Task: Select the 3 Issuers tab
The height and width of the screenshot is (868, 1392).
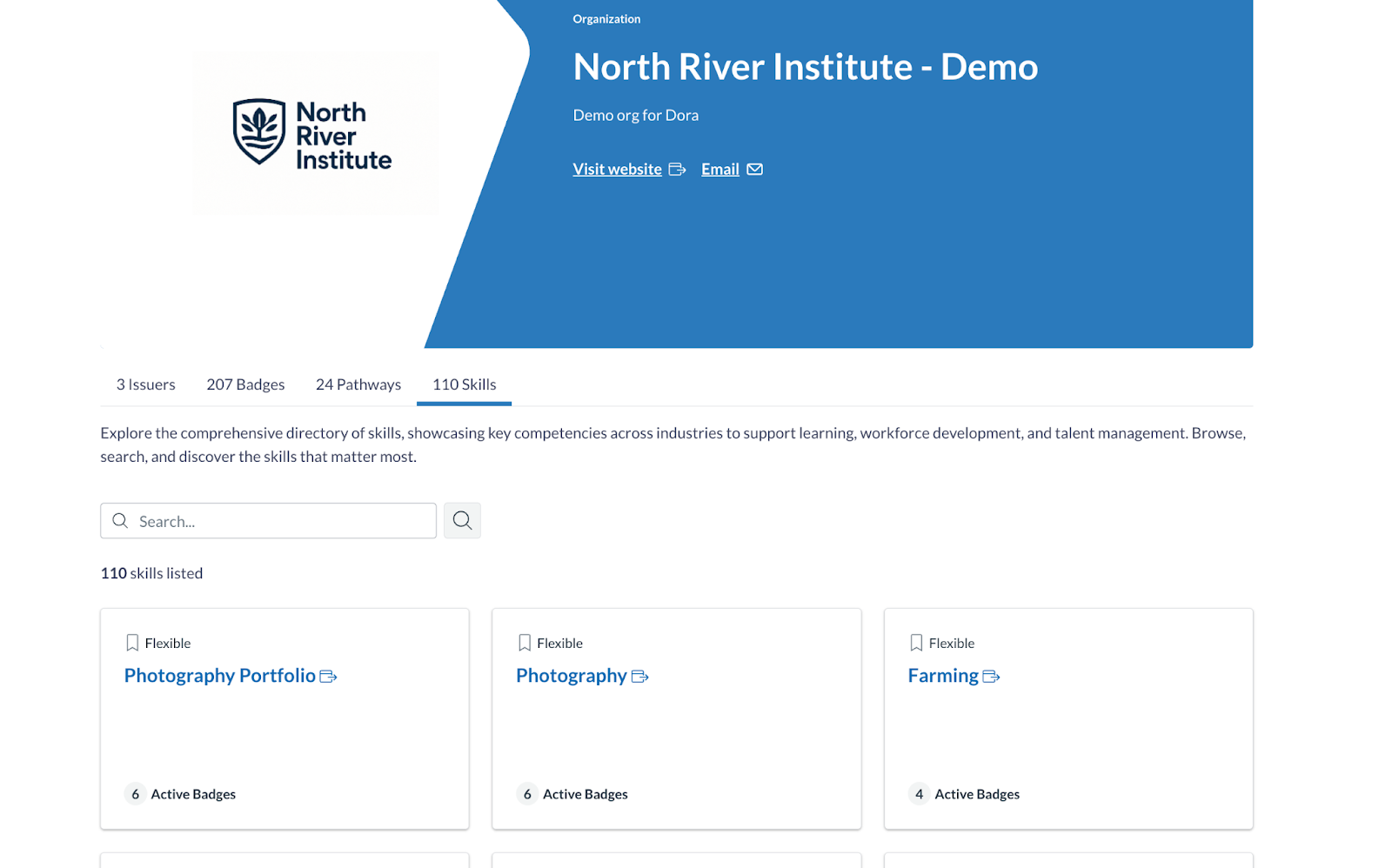Action: (145, 384)
